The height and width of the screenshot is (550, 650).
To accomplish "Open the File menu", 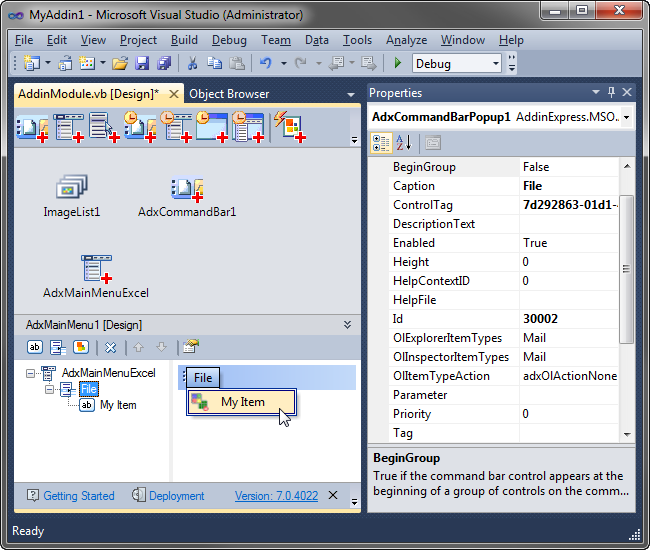I will (24, 40).
